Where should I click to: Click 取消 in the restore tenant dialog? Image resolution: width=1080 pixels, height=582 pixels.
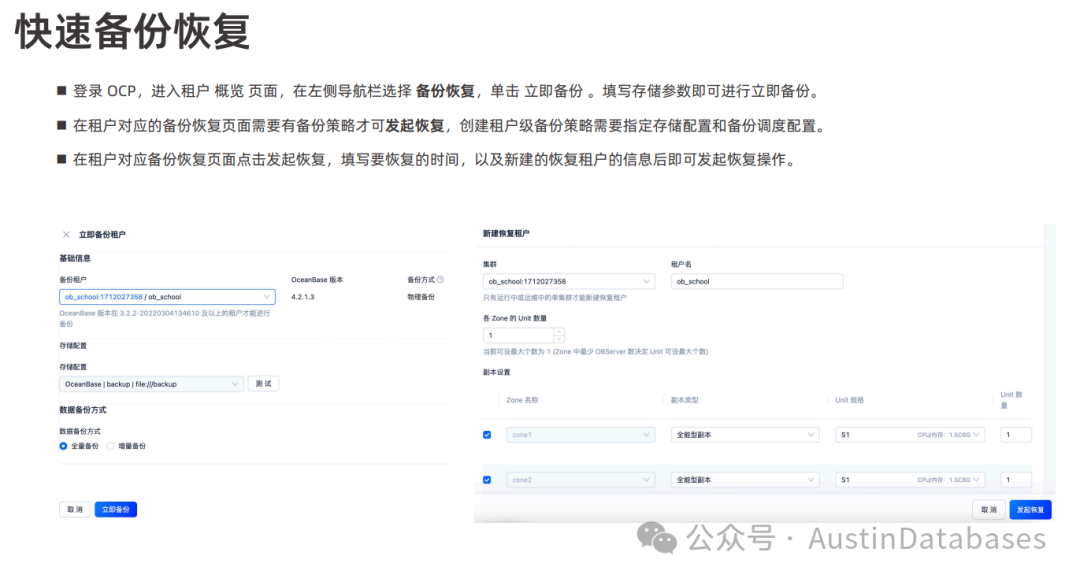point(989,510)
